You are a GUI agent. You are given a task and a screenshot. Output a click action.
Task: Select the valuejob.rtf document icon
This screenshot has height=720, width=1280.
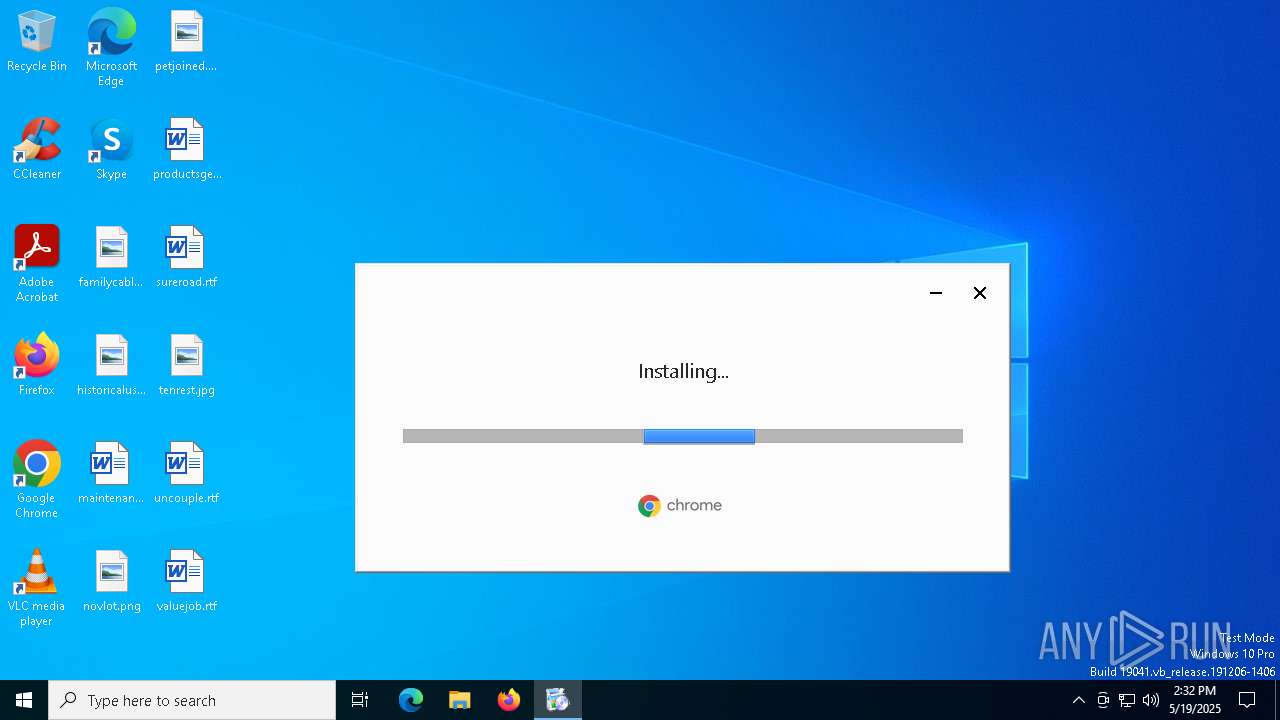(x=186, y=582)
